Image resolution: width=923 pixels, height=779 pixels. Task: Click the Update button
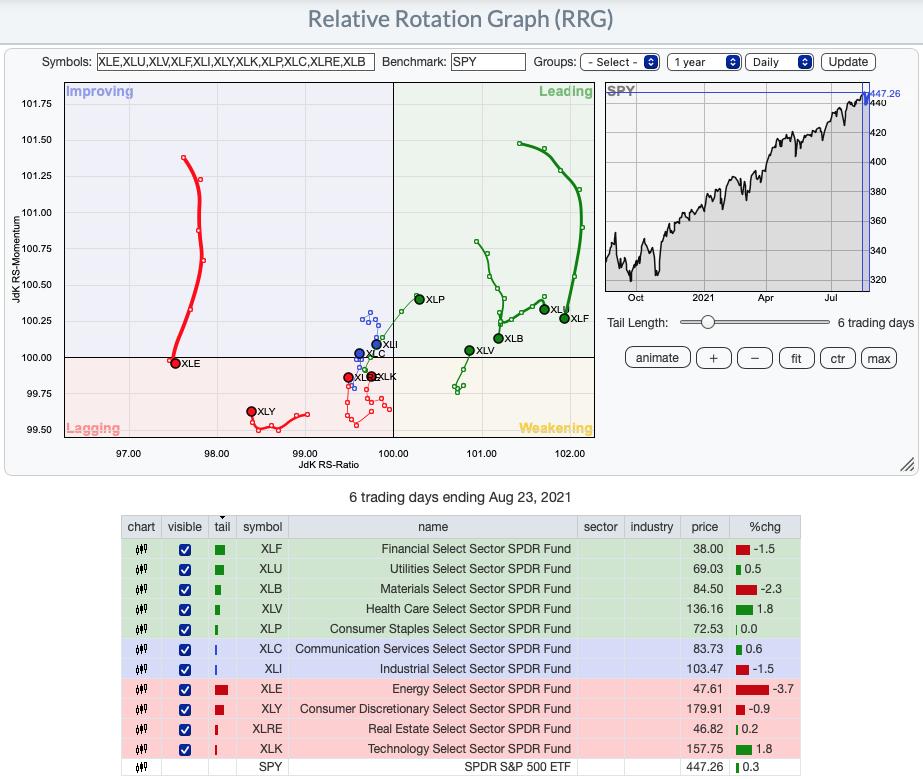click(848, 62)
